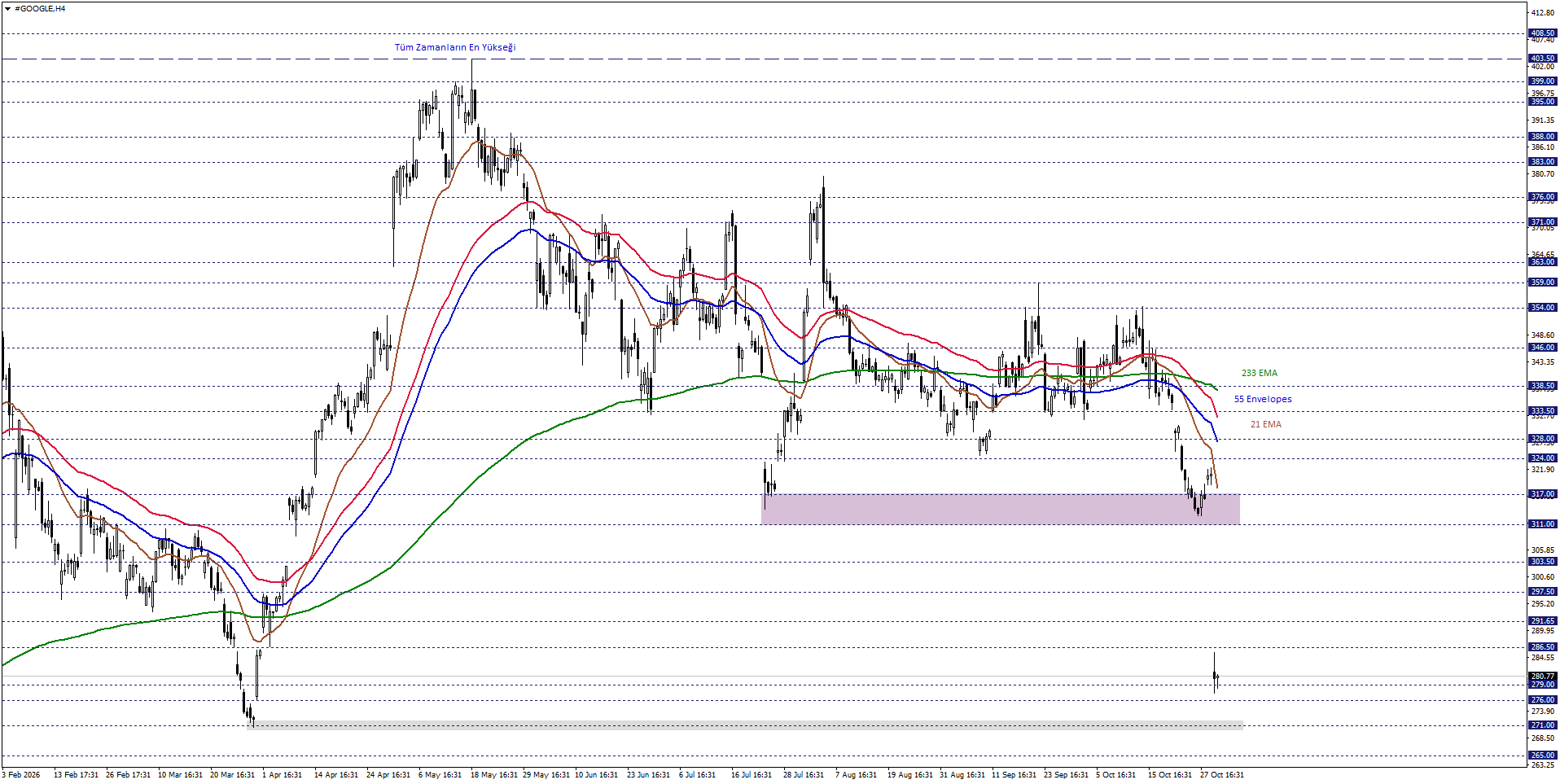This screenshot has height=784, width=1560.
Task: Click the 363.00 price level tag
Action: (1542, 262)
